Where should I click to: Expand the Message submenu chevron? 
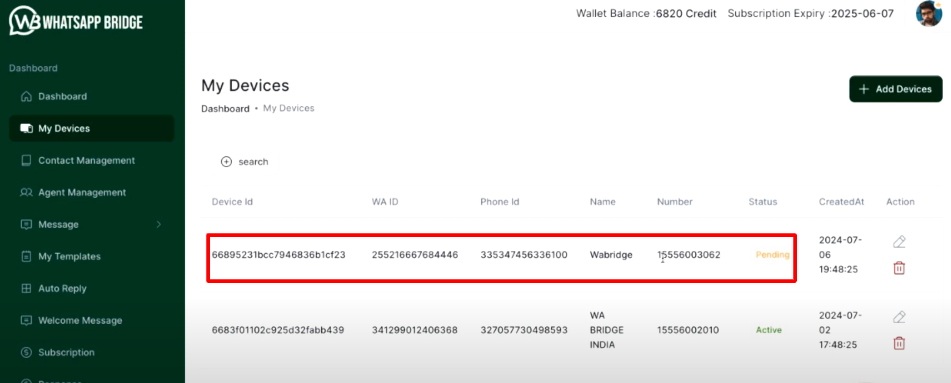click(x=159, y=225)
